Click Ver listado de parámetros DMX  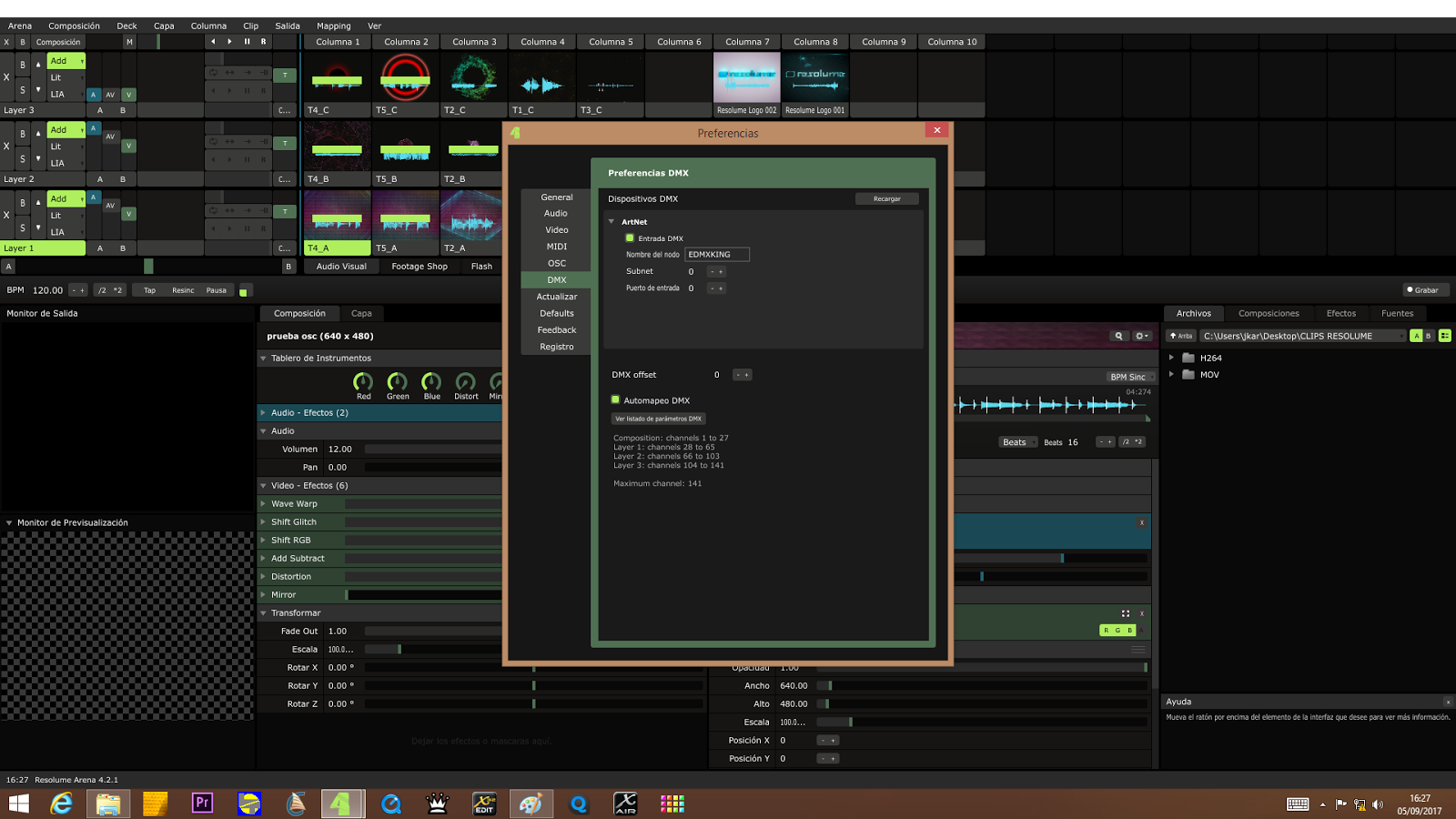pyautogui.click(x=658, y=419)
